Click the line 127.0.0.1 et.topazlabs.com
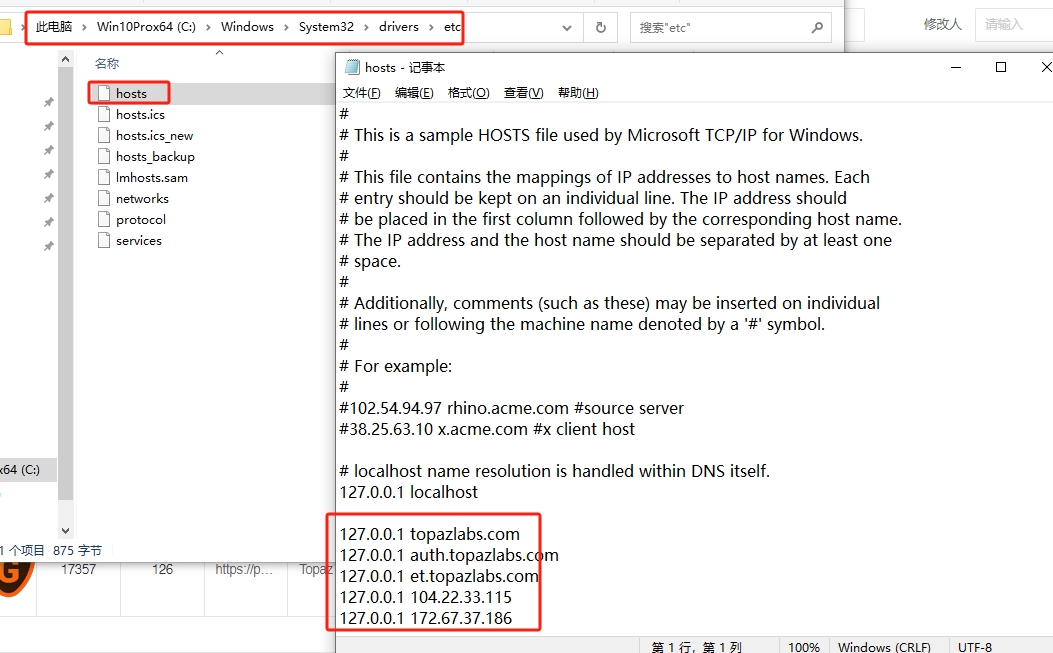 pos(439,576)
